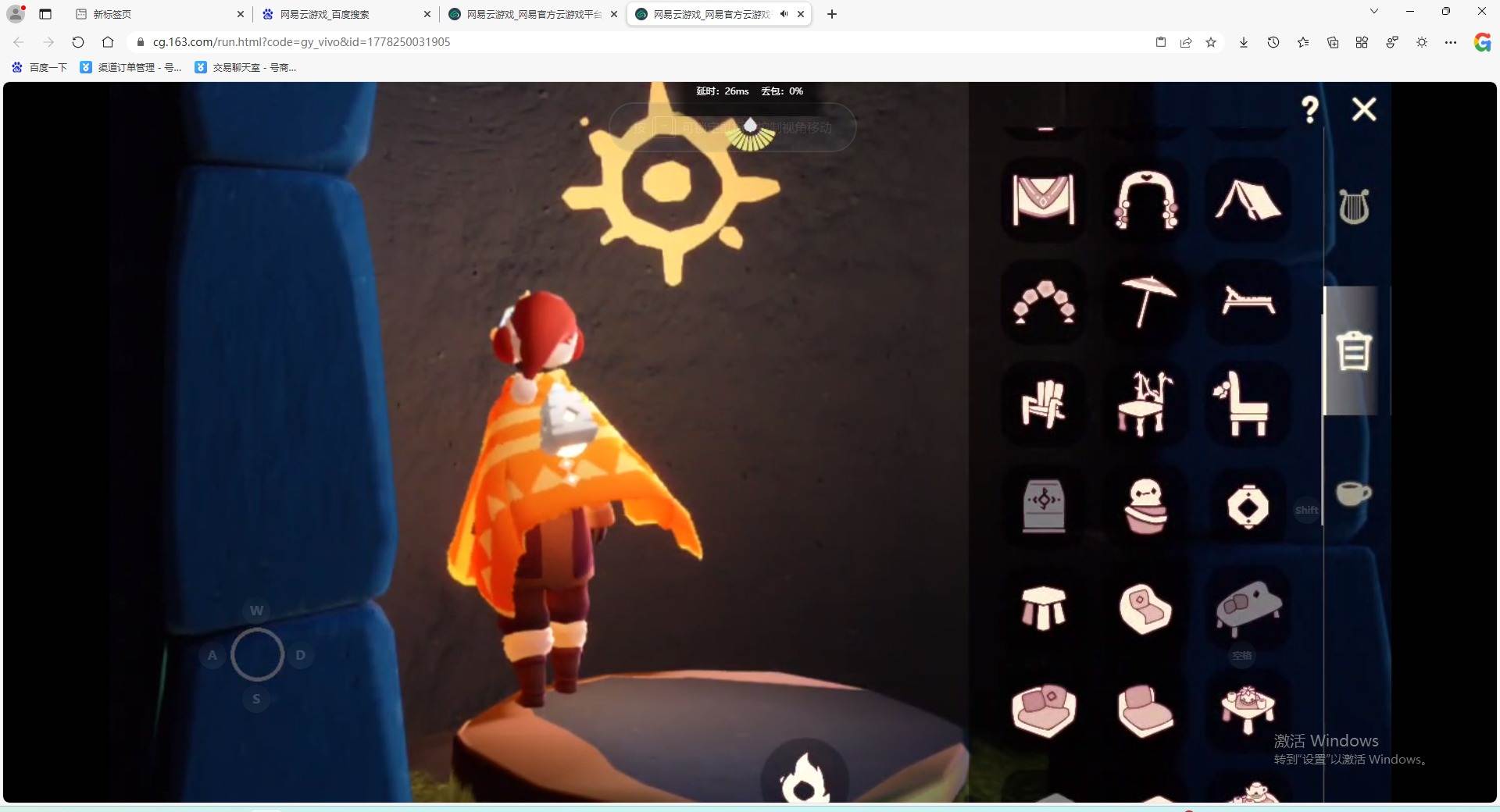The height and width of the screenshot is (812, 1500).
Task: Open the browser downloads icon
Action: [x=1244, y=42]
